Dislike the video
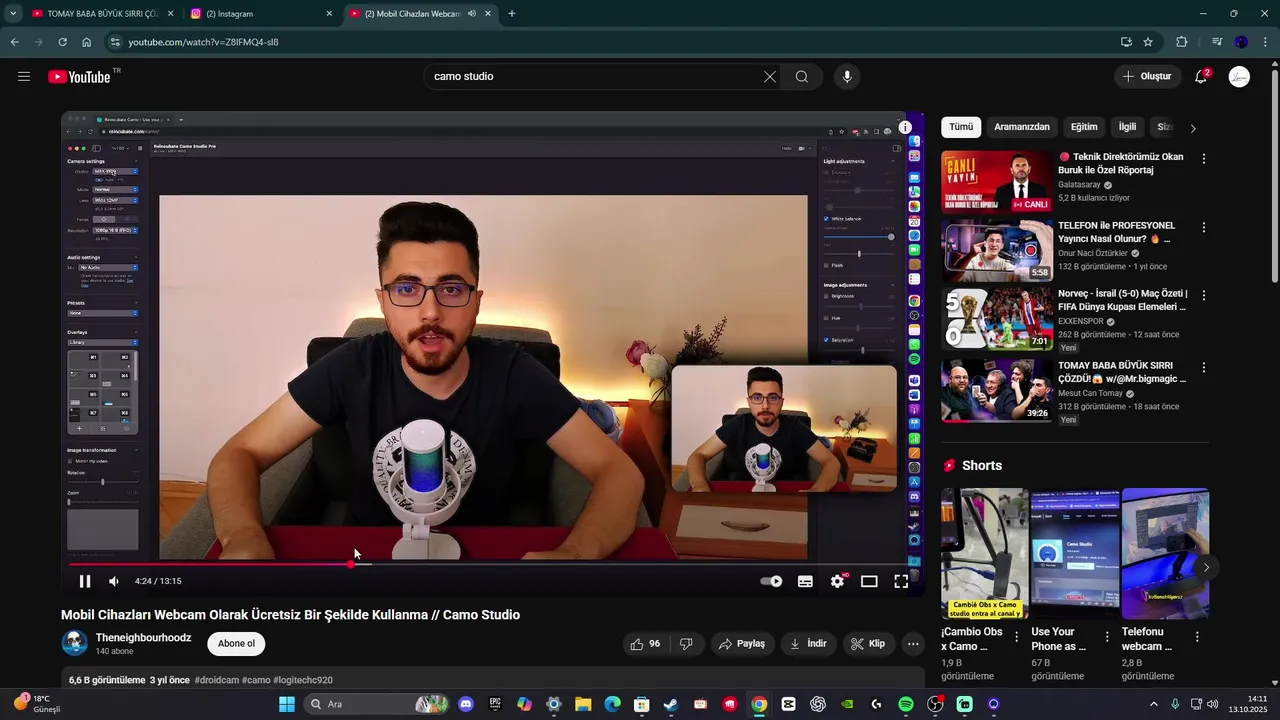The image size is (1280, 720). click(686, 644)
